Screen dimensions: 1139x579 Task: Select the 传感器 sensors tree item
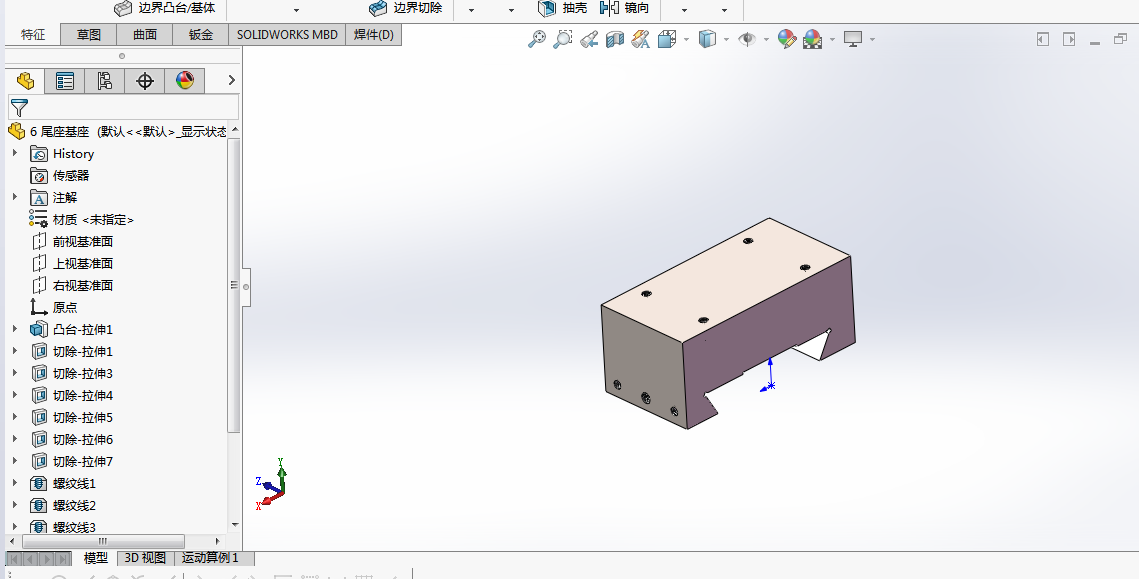[60, 175]
